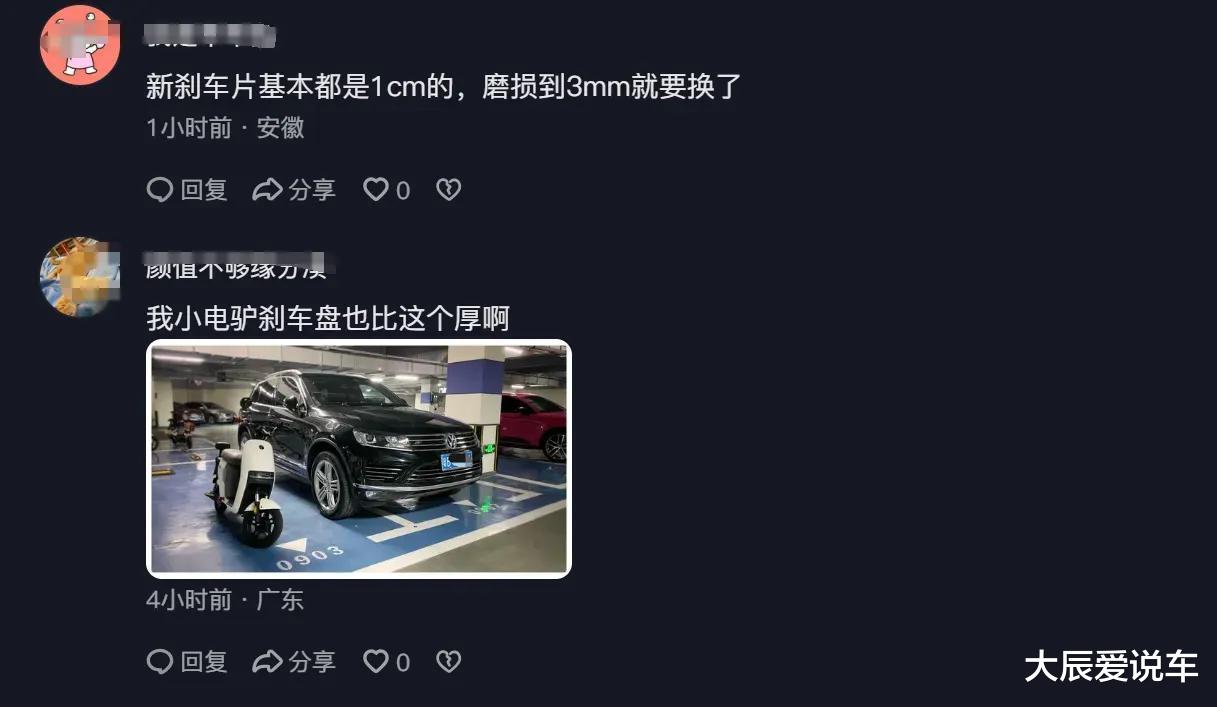The width and height of the screenshot is (1217, 707).
Task: Click the speech bubble icon on first comment
Action: (x=160, y=190)
